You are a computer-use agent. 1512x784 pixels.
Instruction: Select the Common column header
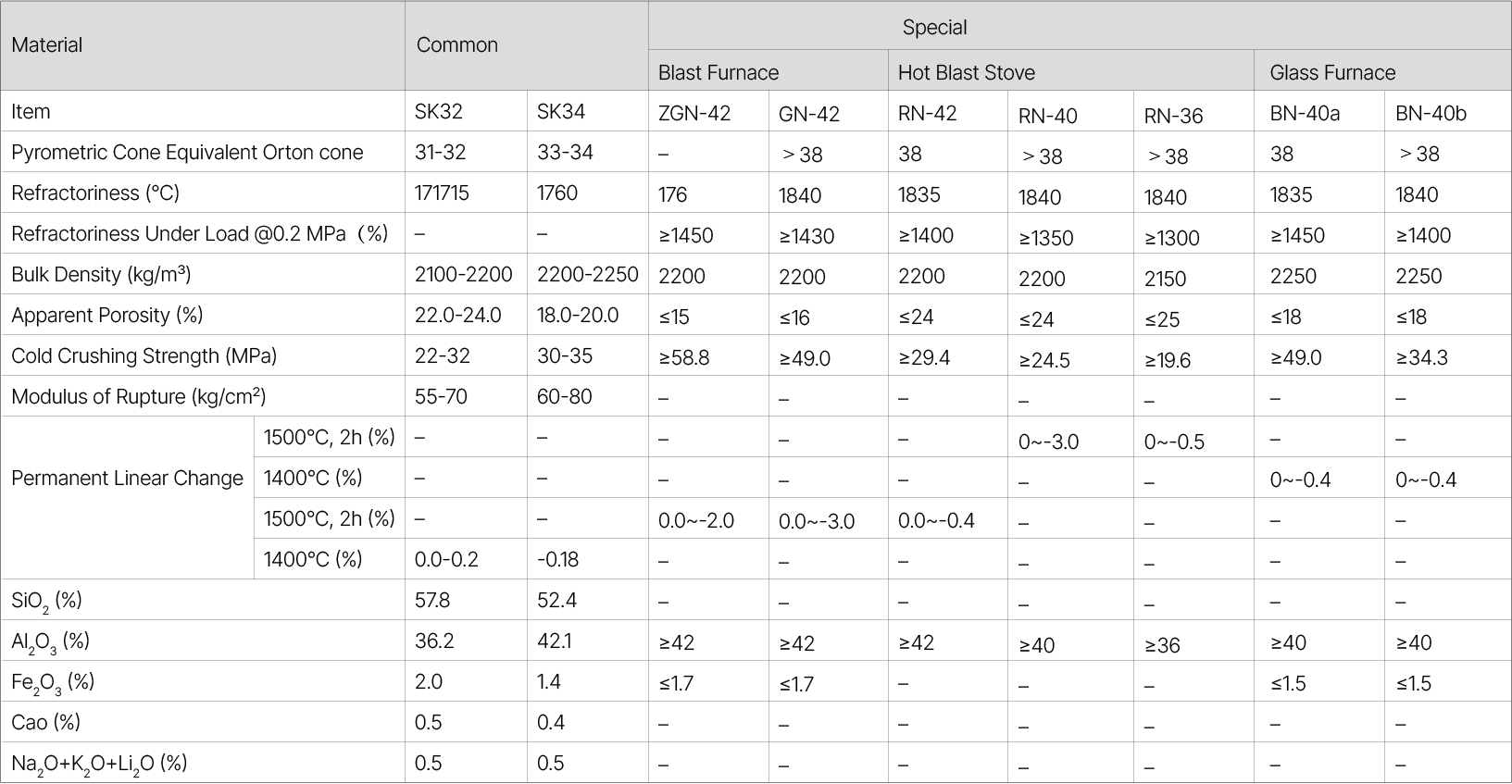coord(457,45)
